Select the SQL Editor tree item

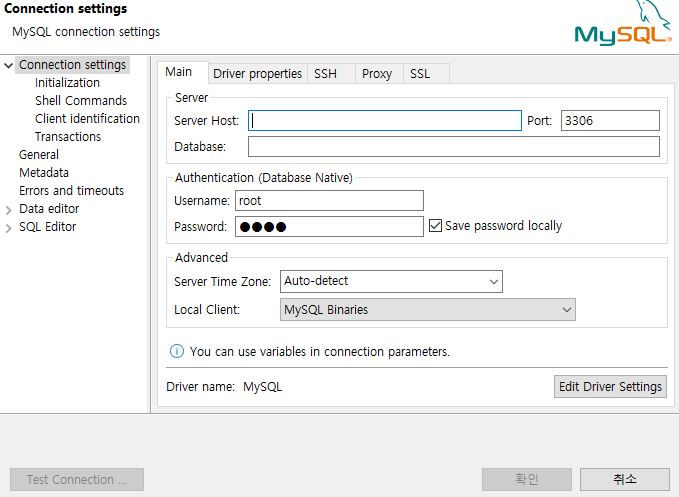[48, 227]
